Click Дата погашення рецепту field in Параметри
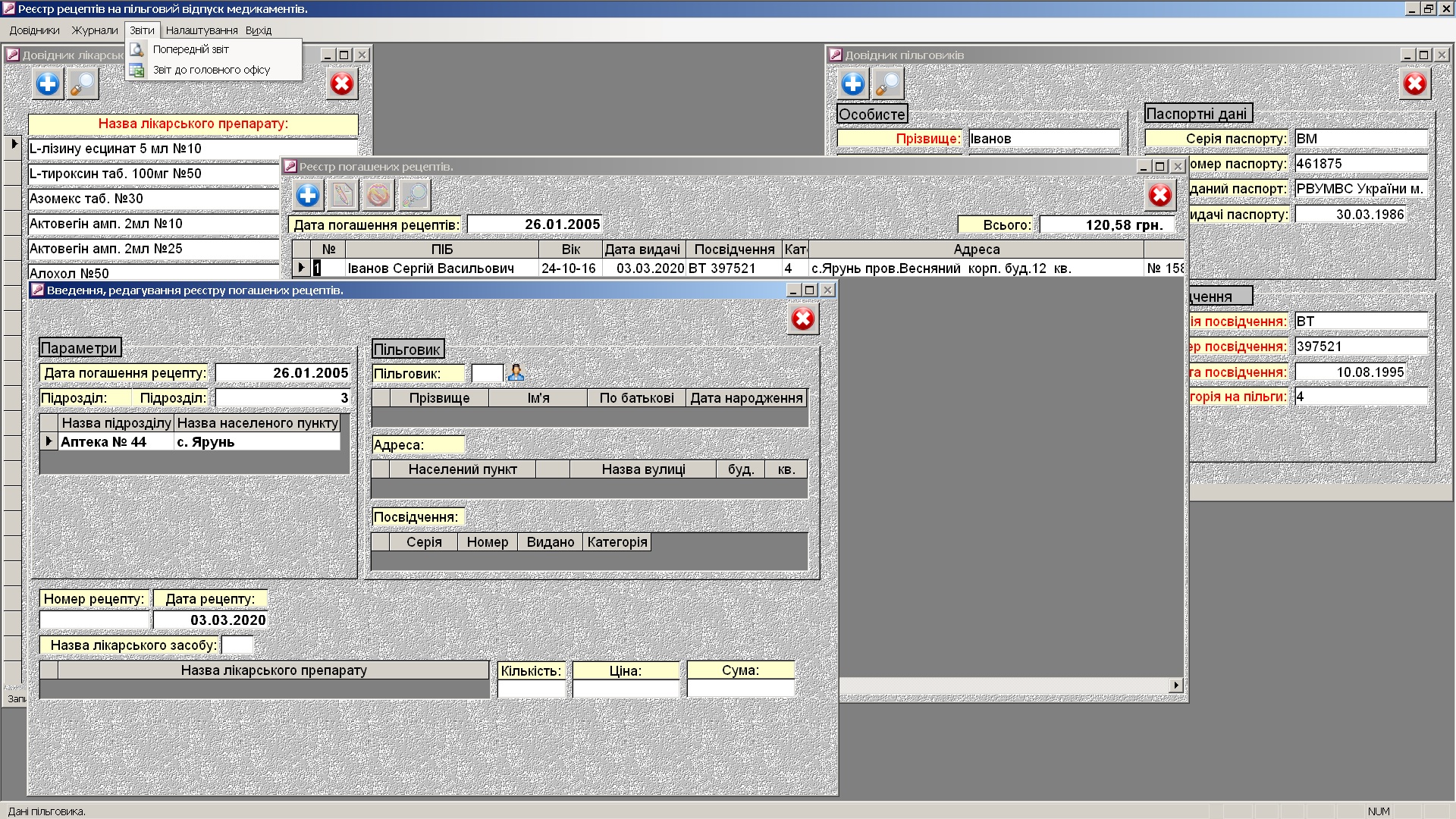Image resolution: width=1456 pixels, height=819 pixels. click(283, 373)
